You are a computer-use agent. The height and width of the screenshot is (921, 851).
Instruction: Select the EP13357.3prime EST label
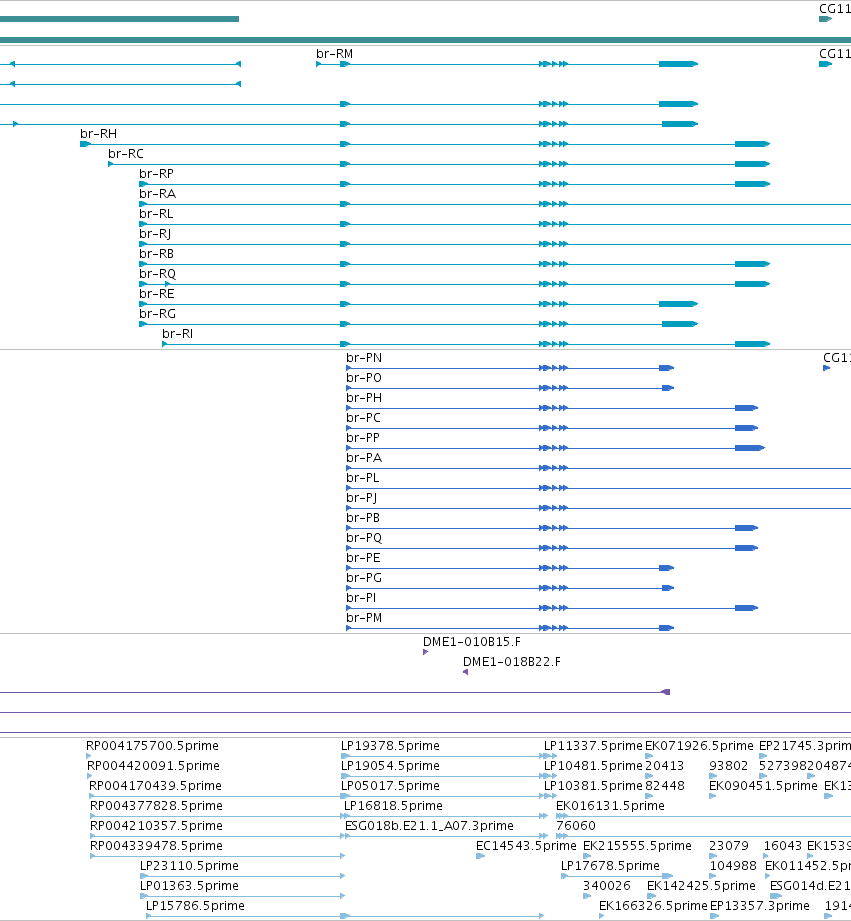click(760, 906)
